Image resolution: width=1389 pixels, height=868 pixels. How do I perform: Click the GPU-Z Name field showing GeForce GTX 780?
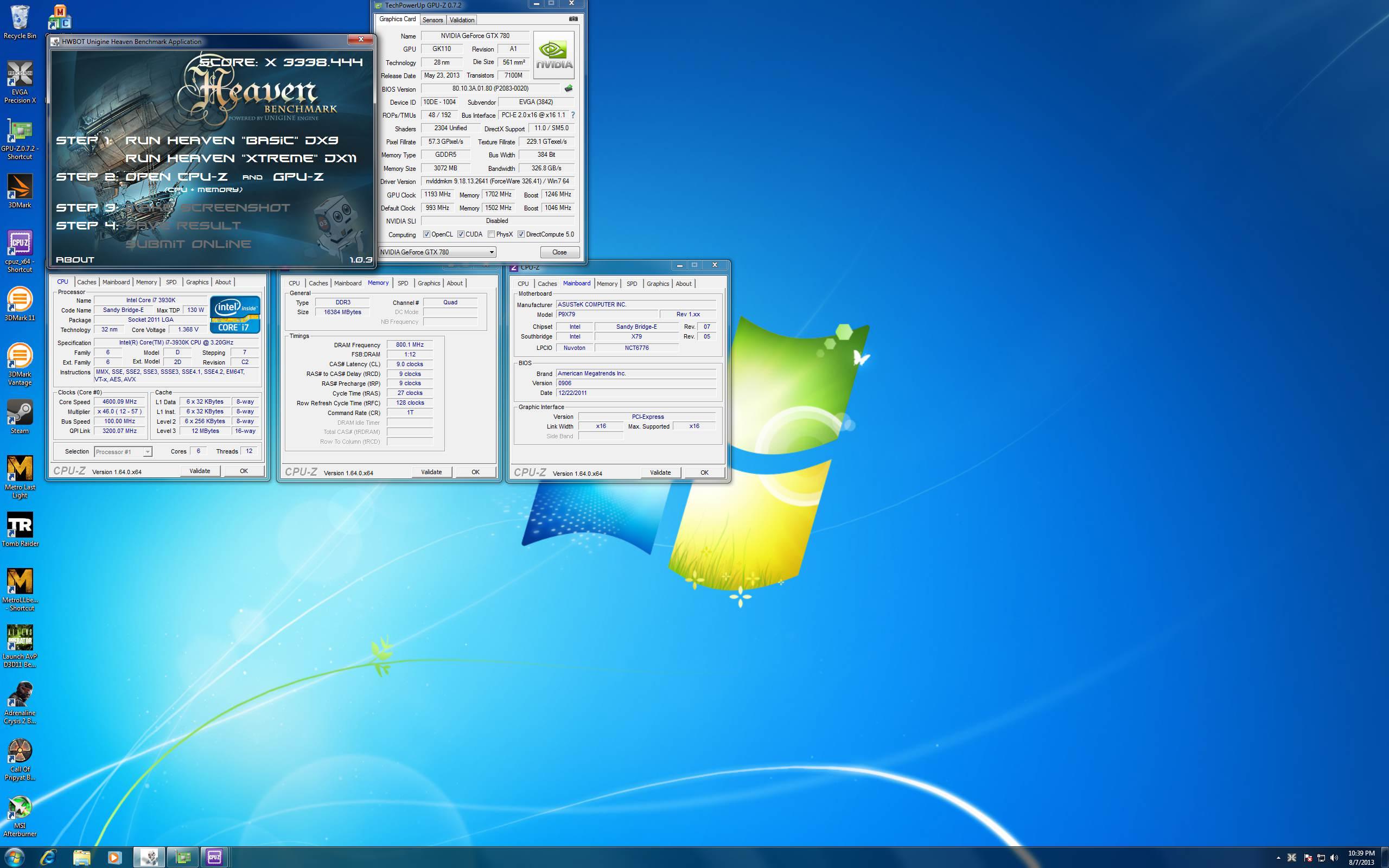point(475,36)
